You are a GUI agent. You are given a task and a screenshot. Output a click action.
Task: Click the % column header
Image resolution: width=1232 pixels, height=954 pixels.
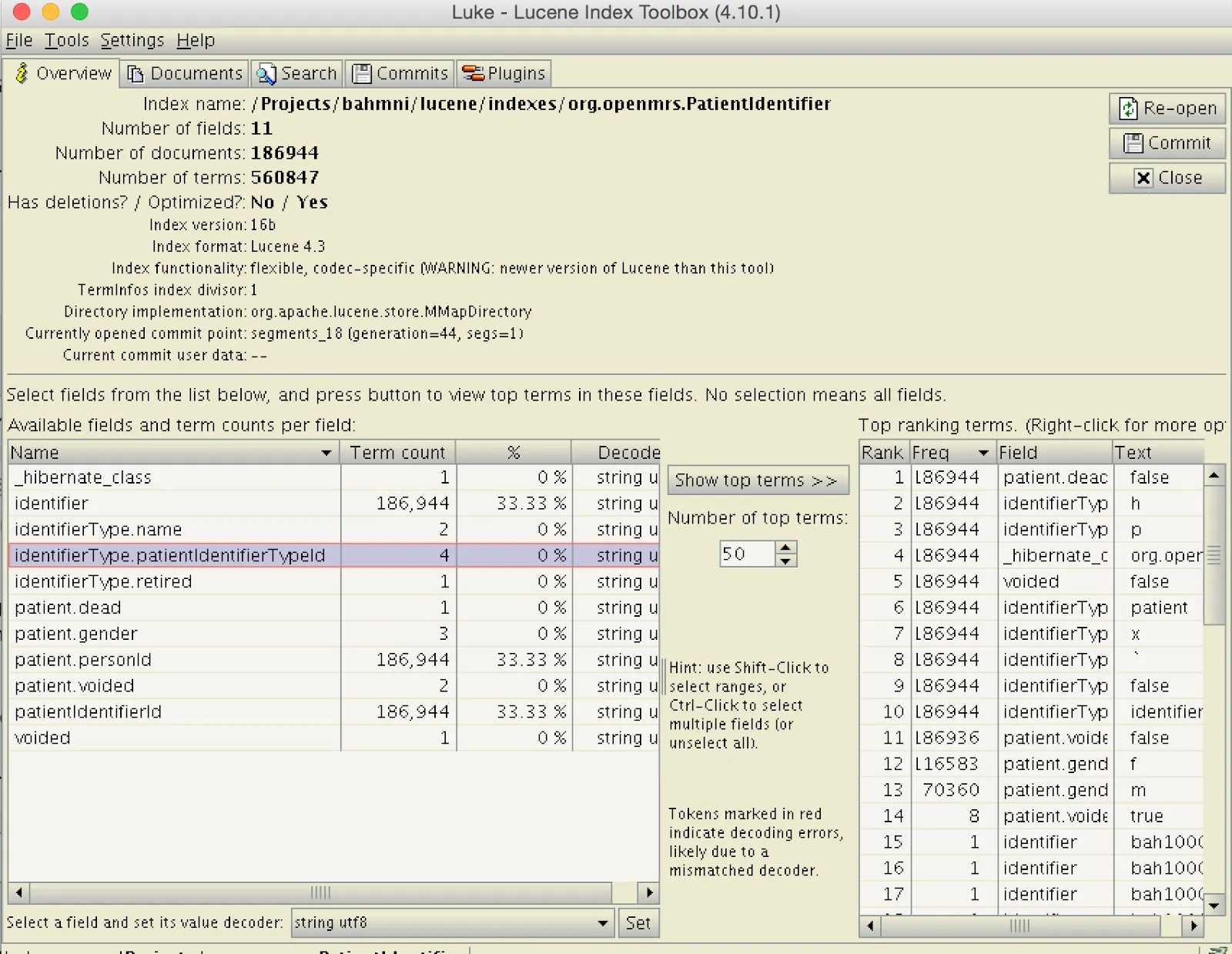click(x=514, y=453)
